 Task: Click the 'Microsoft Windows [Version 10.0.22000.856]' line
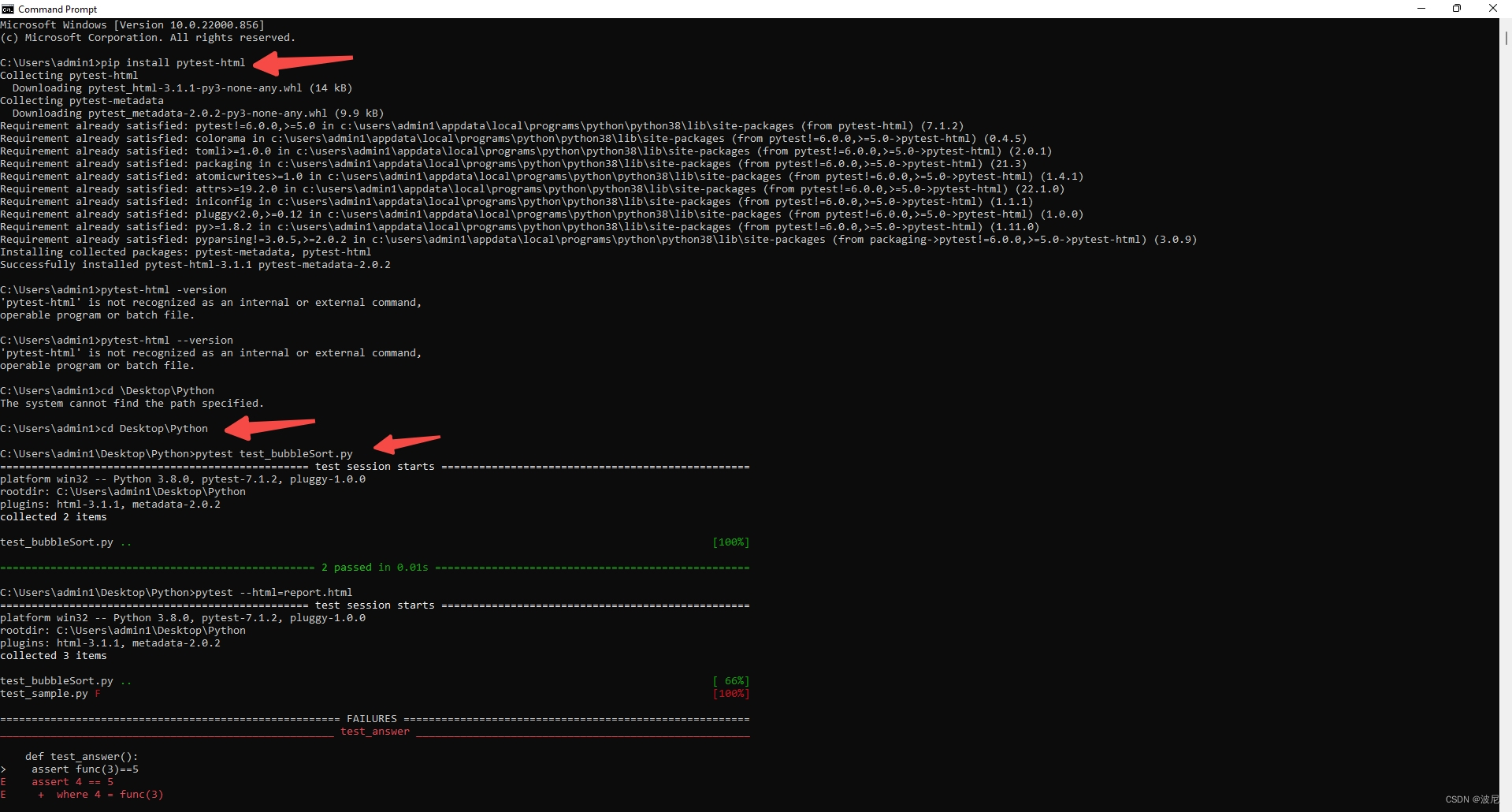132,25
